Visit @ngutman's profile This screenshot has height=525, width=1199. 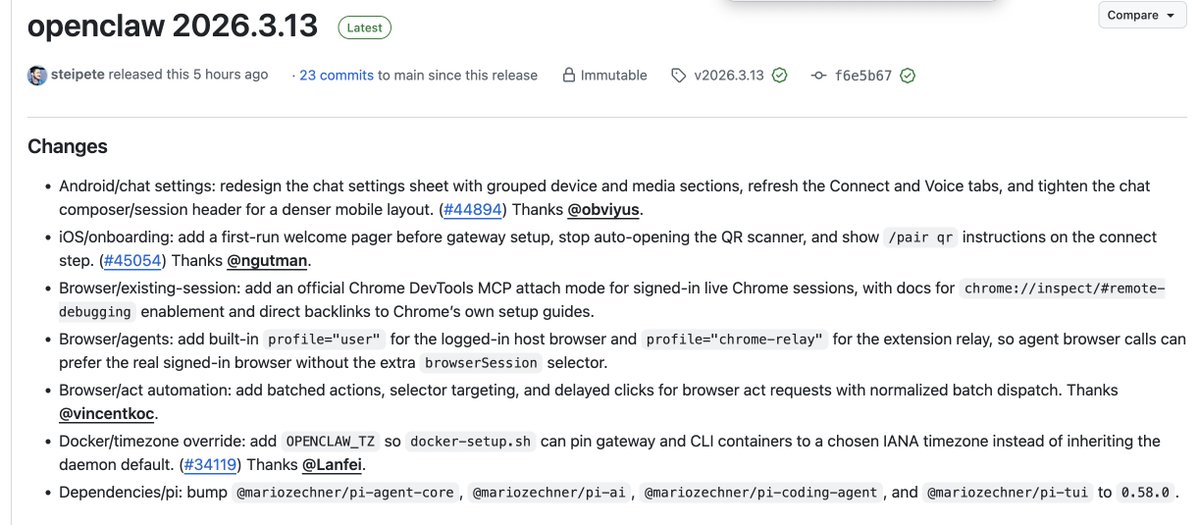tap(269, 261)
